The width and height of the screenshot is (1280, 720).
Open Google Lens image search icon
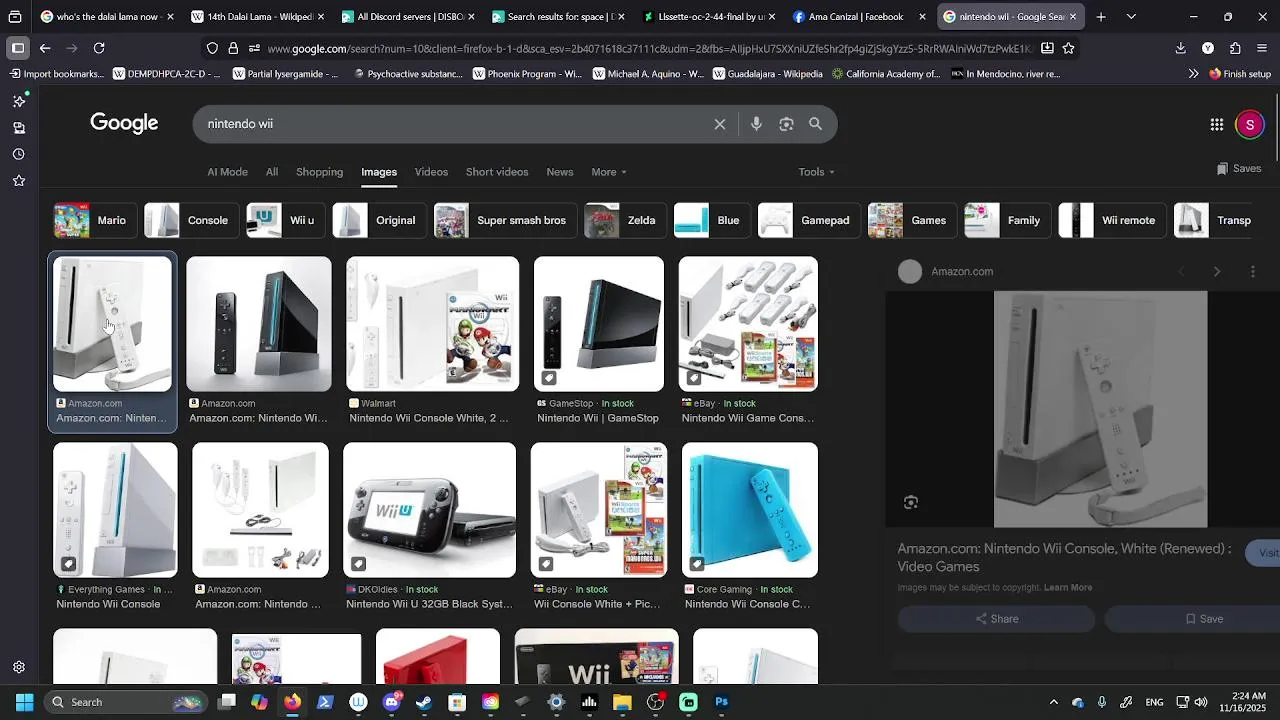(786, 124)
